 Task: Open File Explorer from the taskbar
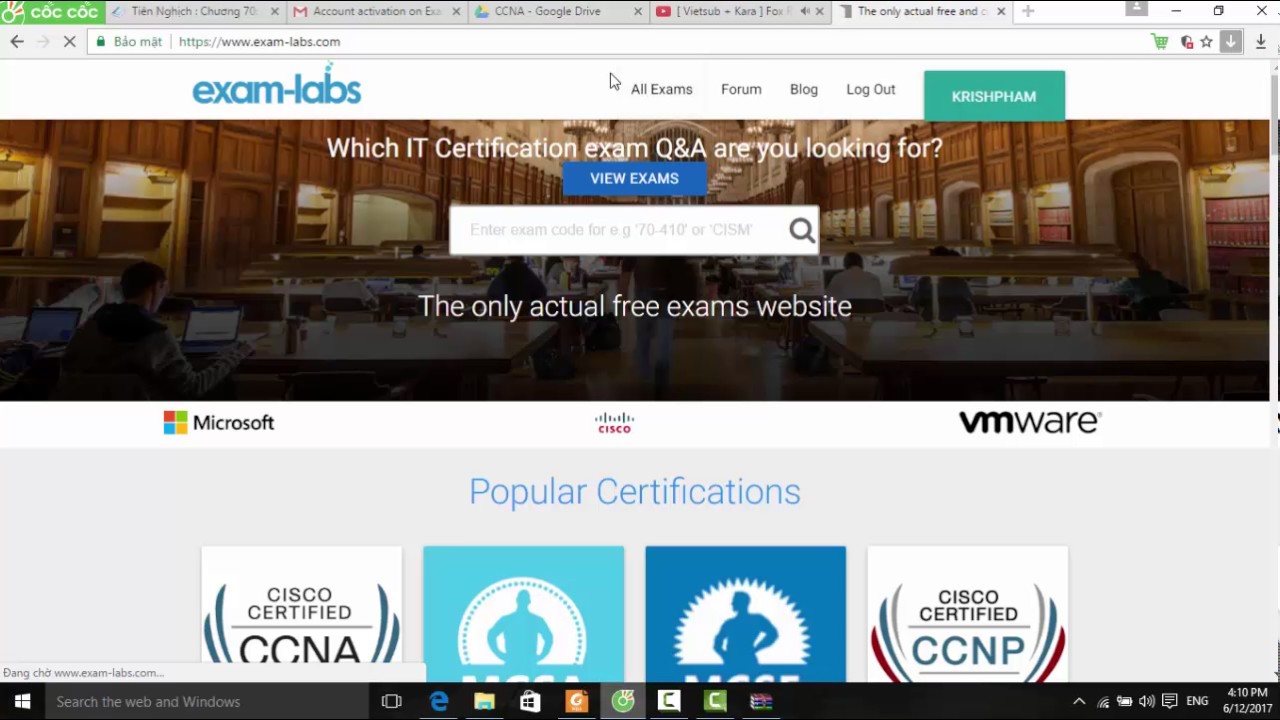(484, 701)
